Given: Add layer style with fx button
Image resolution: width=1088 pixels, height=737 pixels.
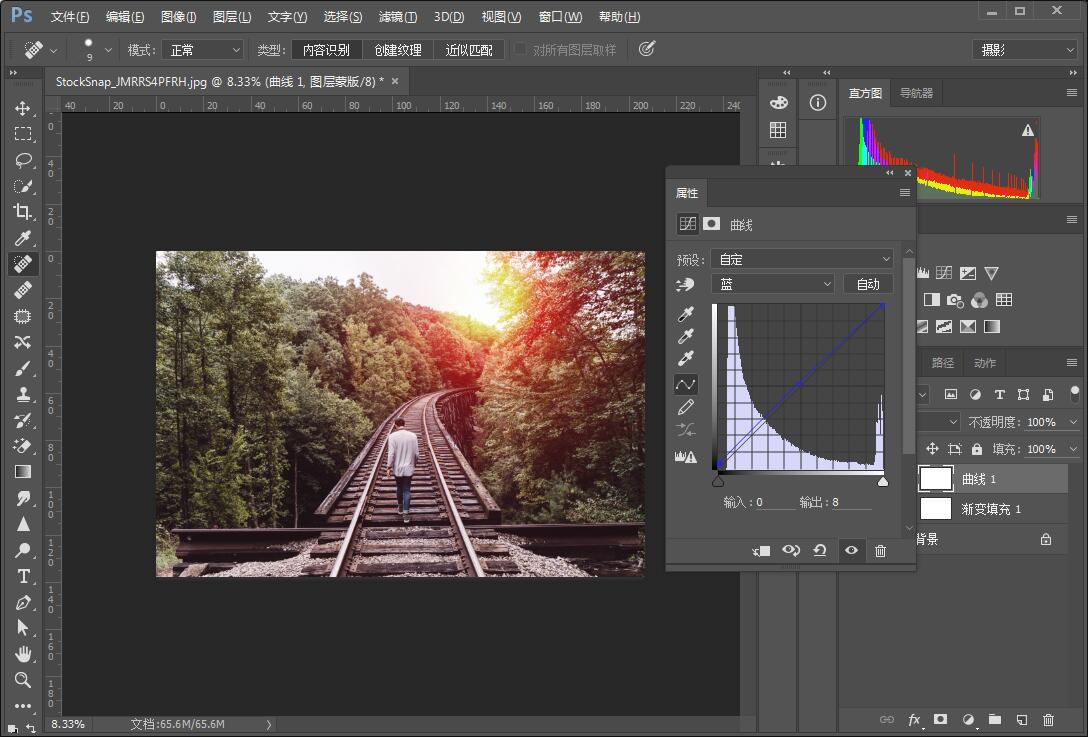Looking at the screenshot, I should [915, 720].
